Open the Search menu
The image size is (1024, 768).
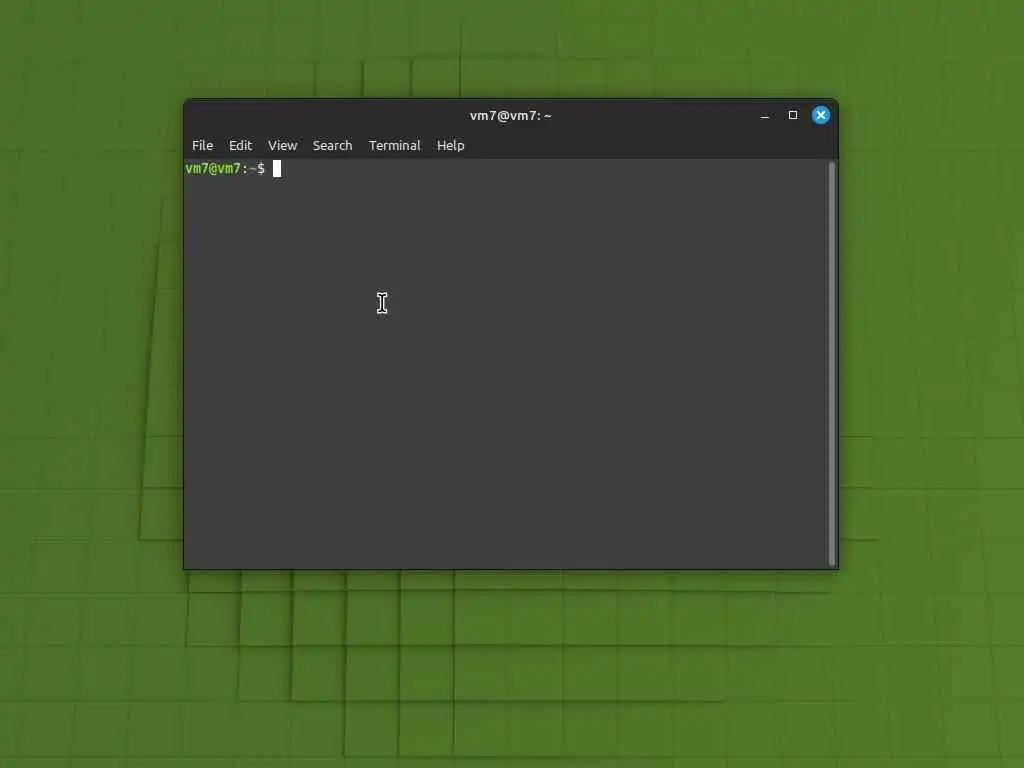pos(332,145)
